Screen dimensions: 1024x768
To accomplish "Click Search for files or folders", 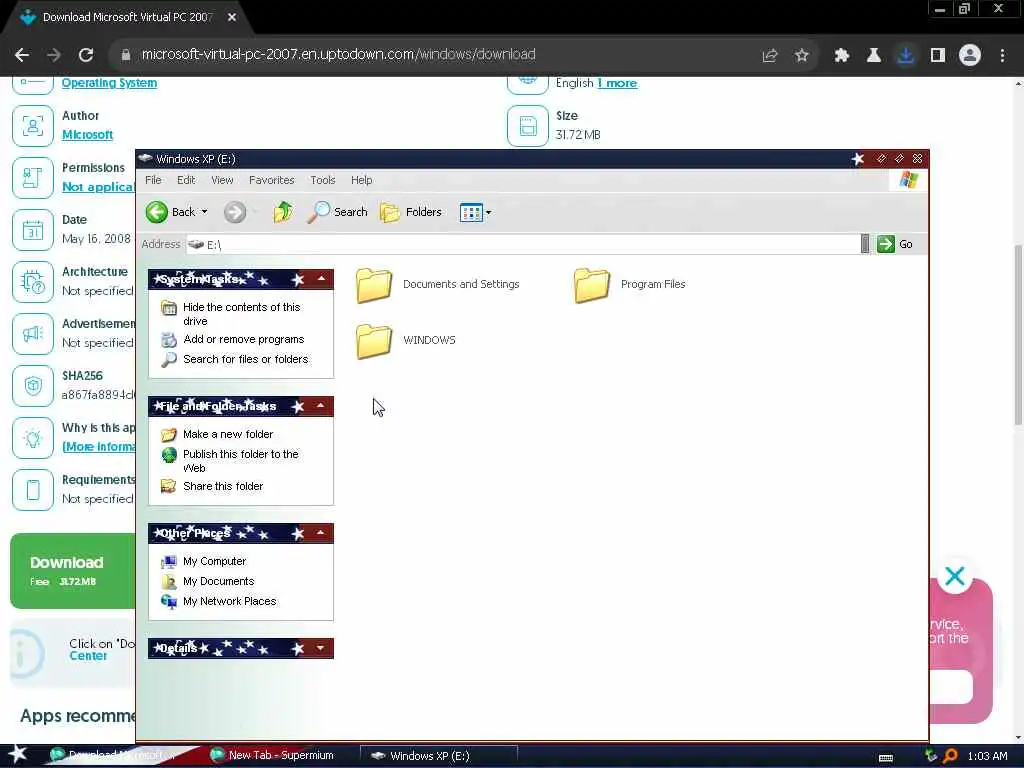I will (x=235, y=359).
